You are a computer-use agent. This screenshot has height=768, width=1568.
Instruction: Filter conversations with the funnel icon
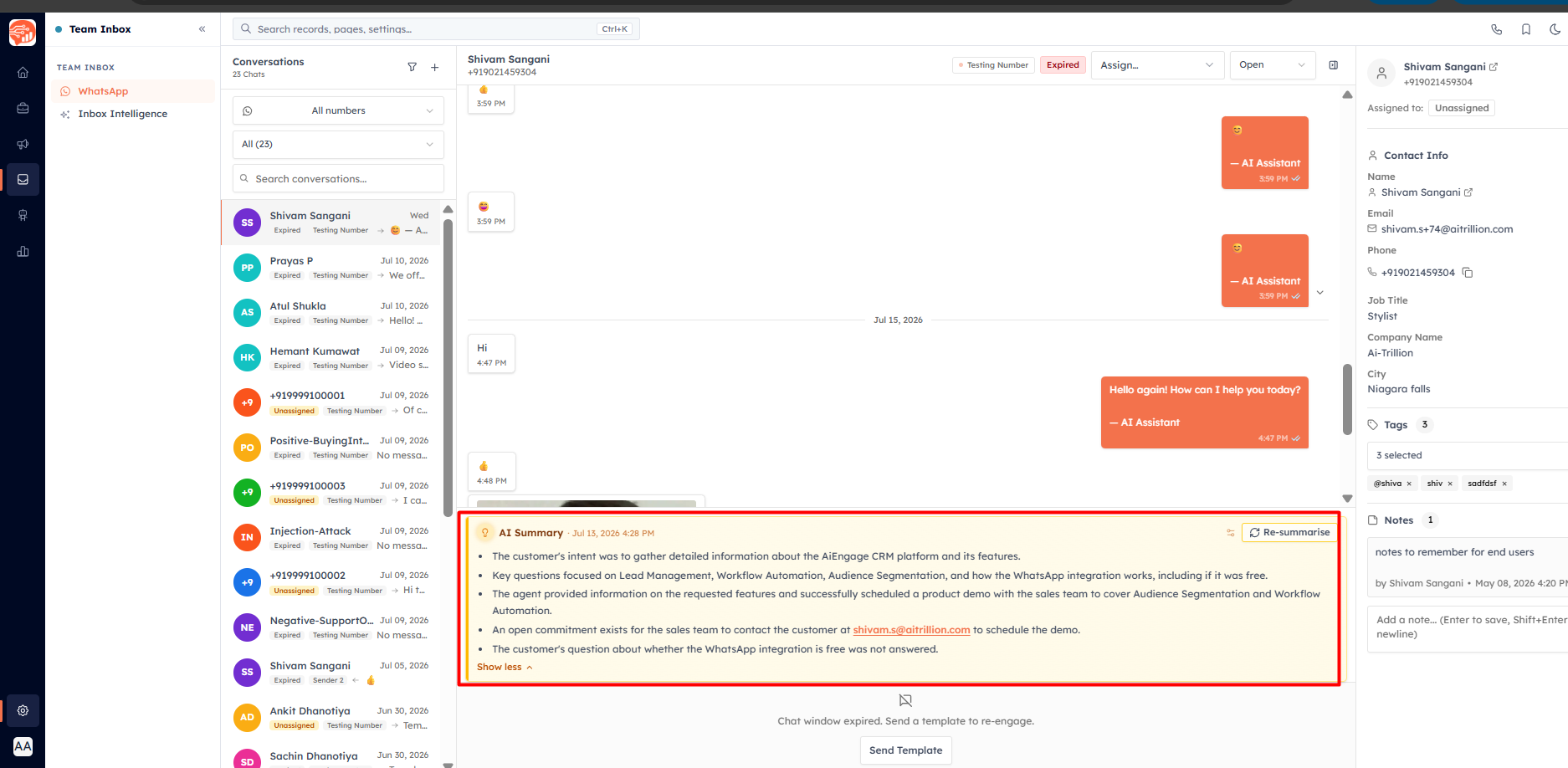[412, 67]
